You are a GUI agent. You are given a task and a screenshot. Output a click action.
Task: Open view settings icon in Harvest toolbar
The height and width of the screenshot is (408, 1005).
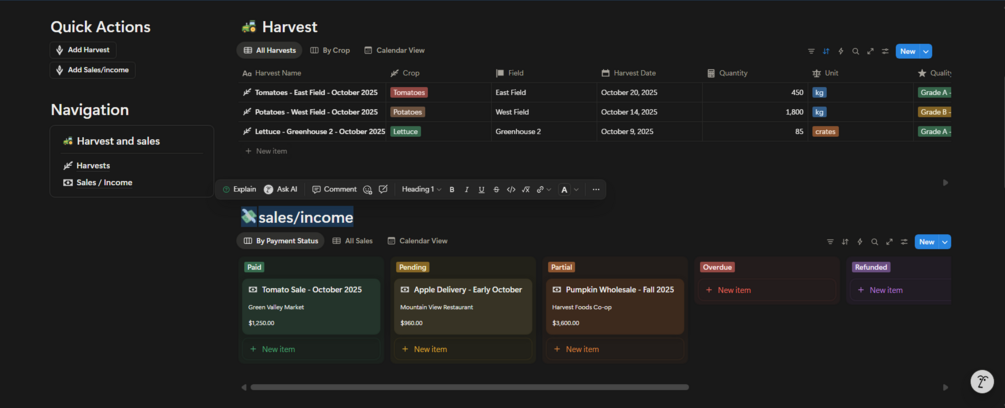(885, 51)
